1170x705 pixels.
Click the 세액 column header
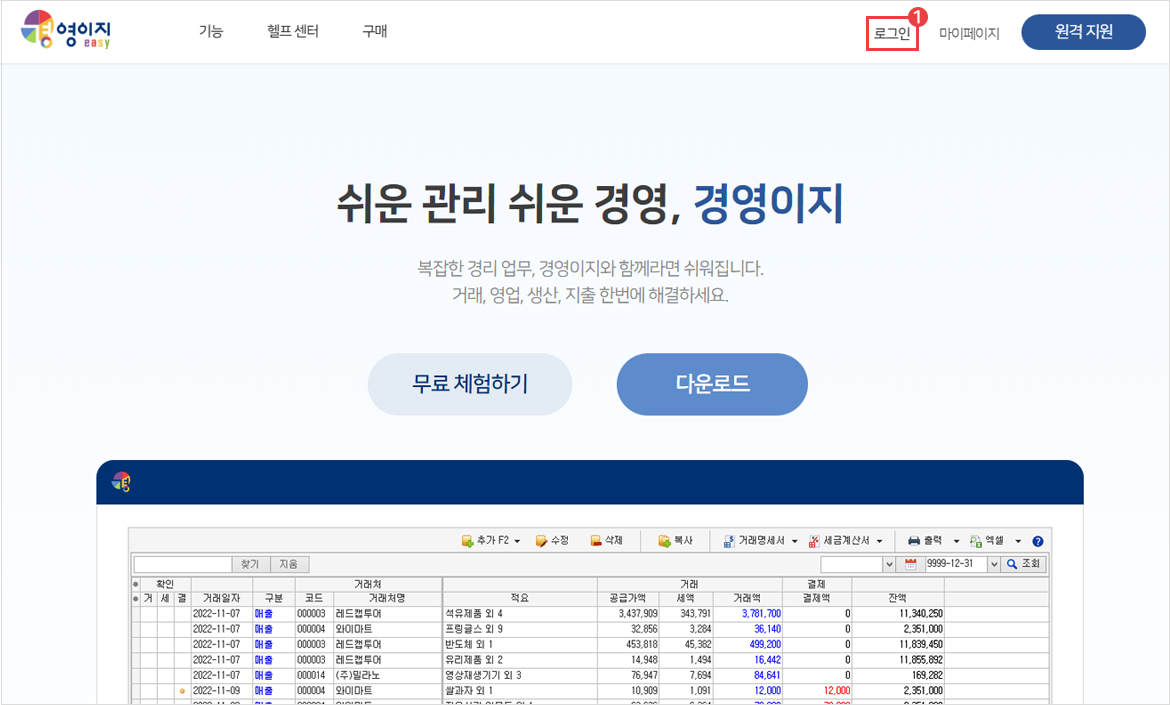[686, 598]
